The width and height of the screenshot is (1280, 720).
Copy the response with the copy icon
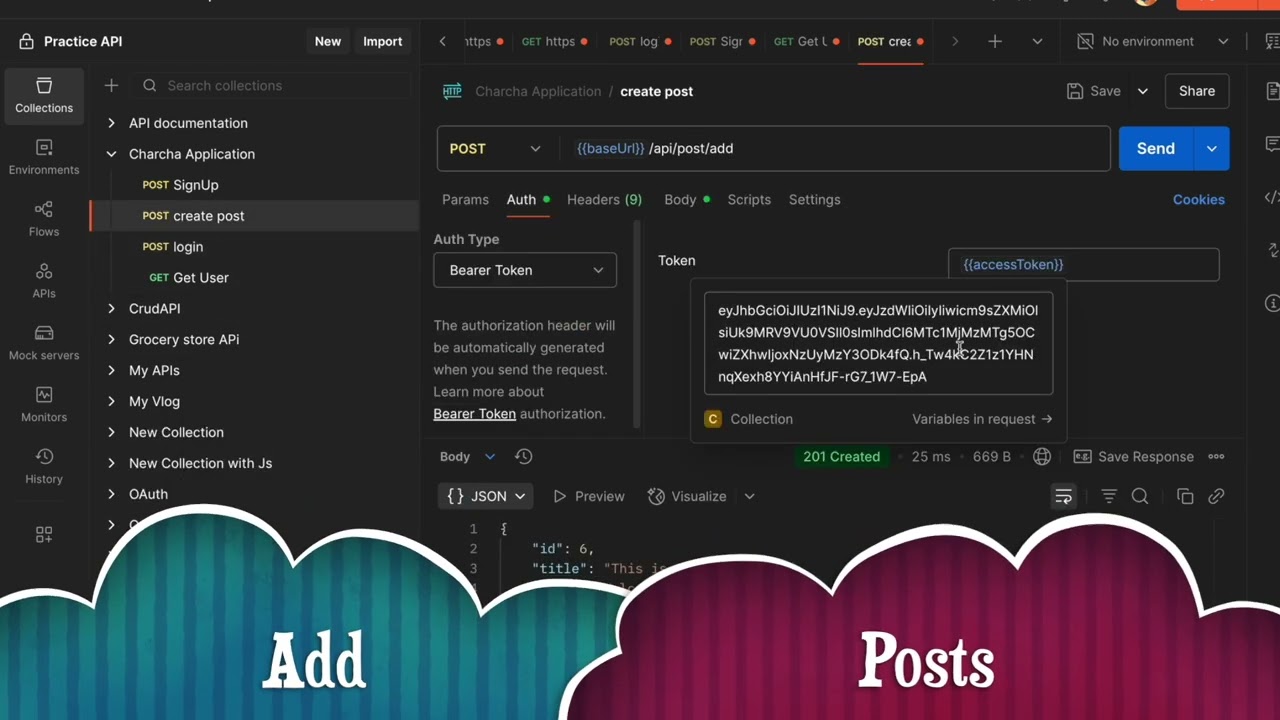point(1185,496)
